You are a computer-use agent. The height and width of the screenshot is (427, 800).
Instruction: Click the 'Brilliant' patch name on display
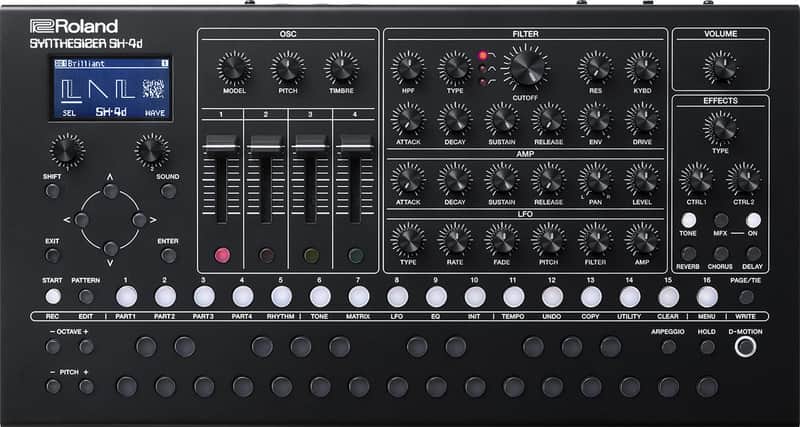(x=85, y=64)
